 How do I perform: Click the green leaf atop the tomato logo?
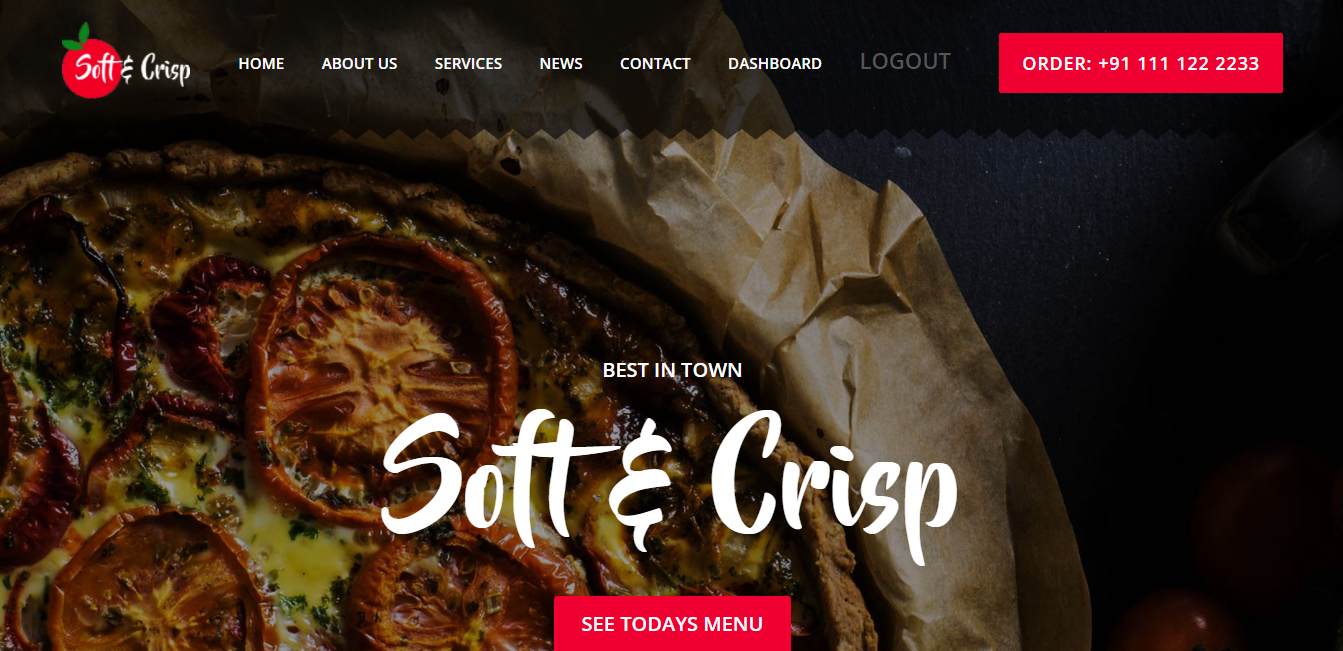click(76, 38)
